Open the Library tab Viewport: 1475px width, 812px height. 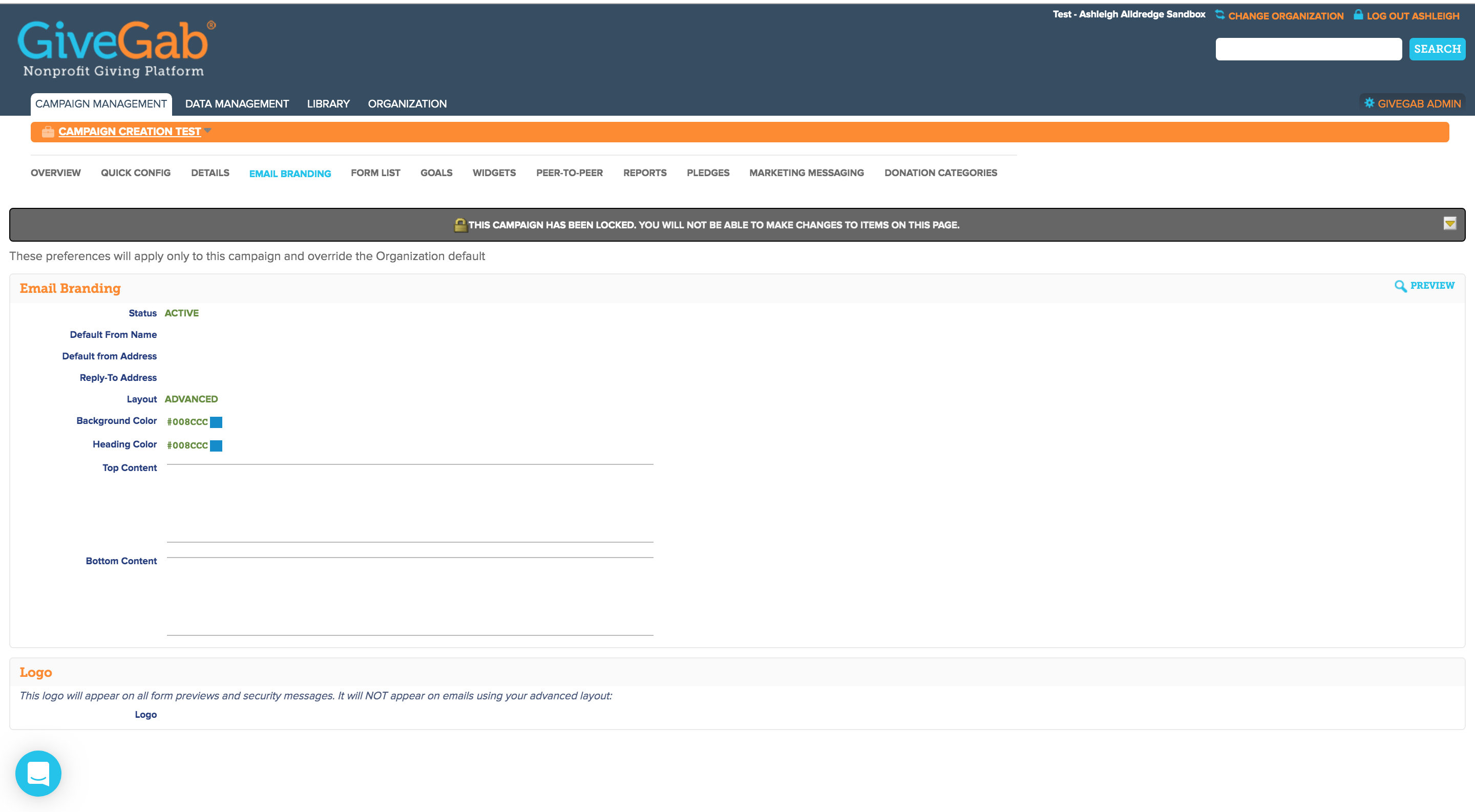pos(328,103)
